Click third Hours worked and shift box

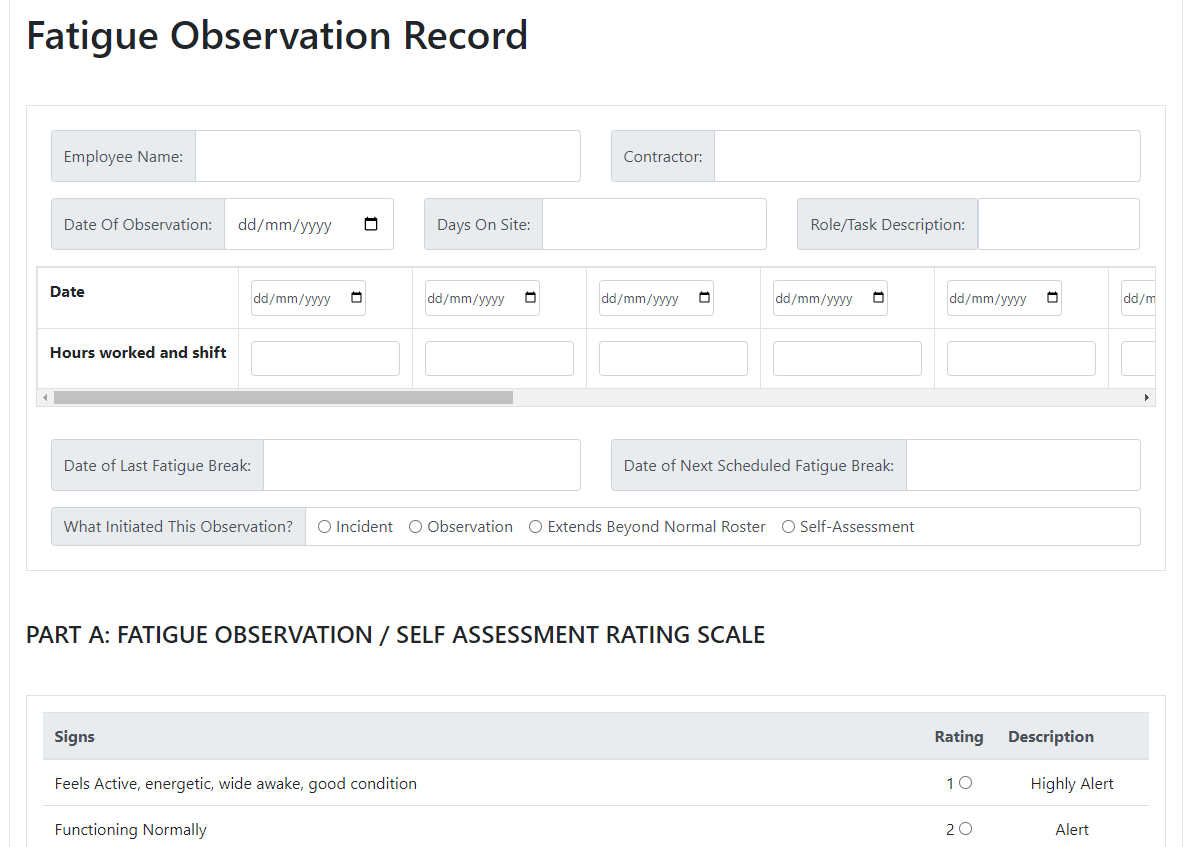point(673,358)
